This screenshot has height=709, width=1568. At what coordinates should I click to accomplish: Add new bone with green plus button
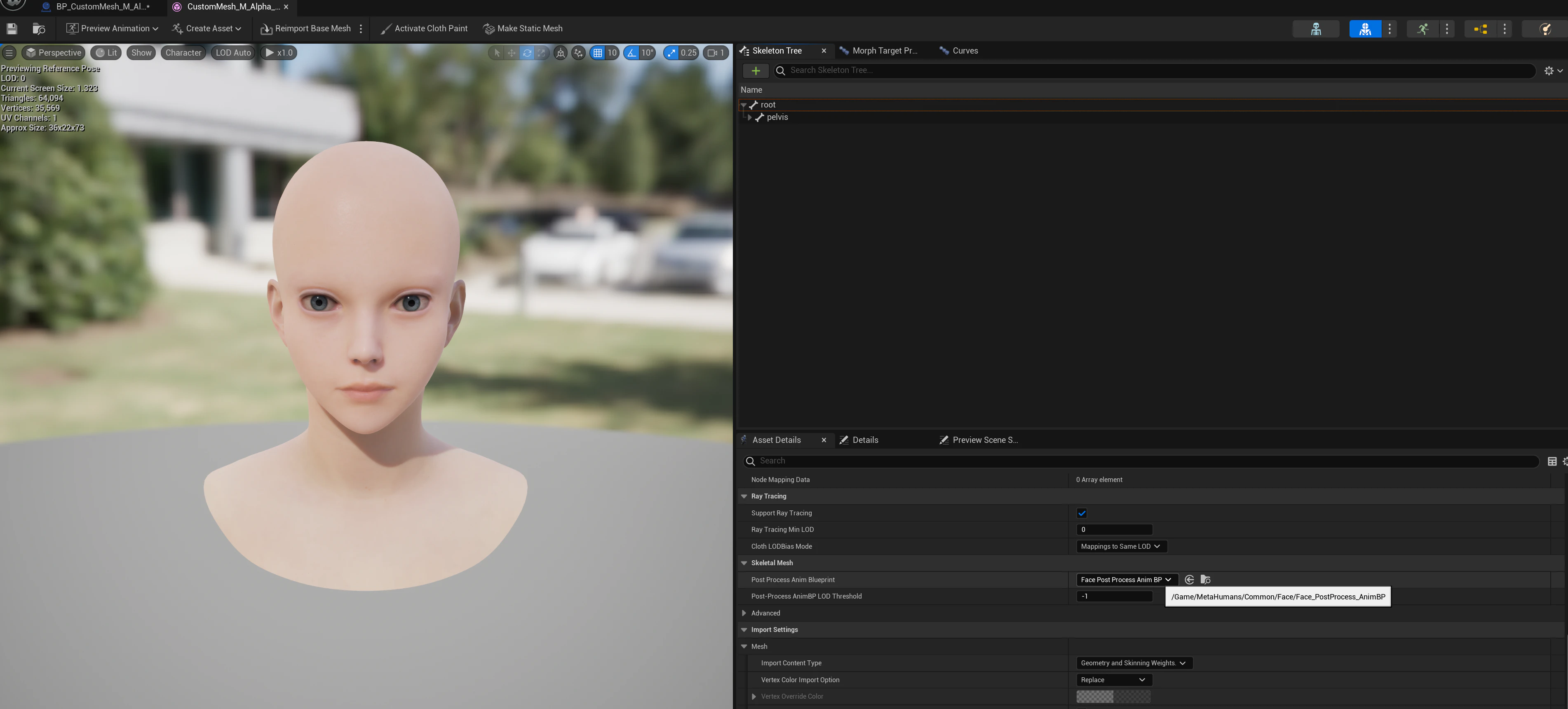point(756,70)
